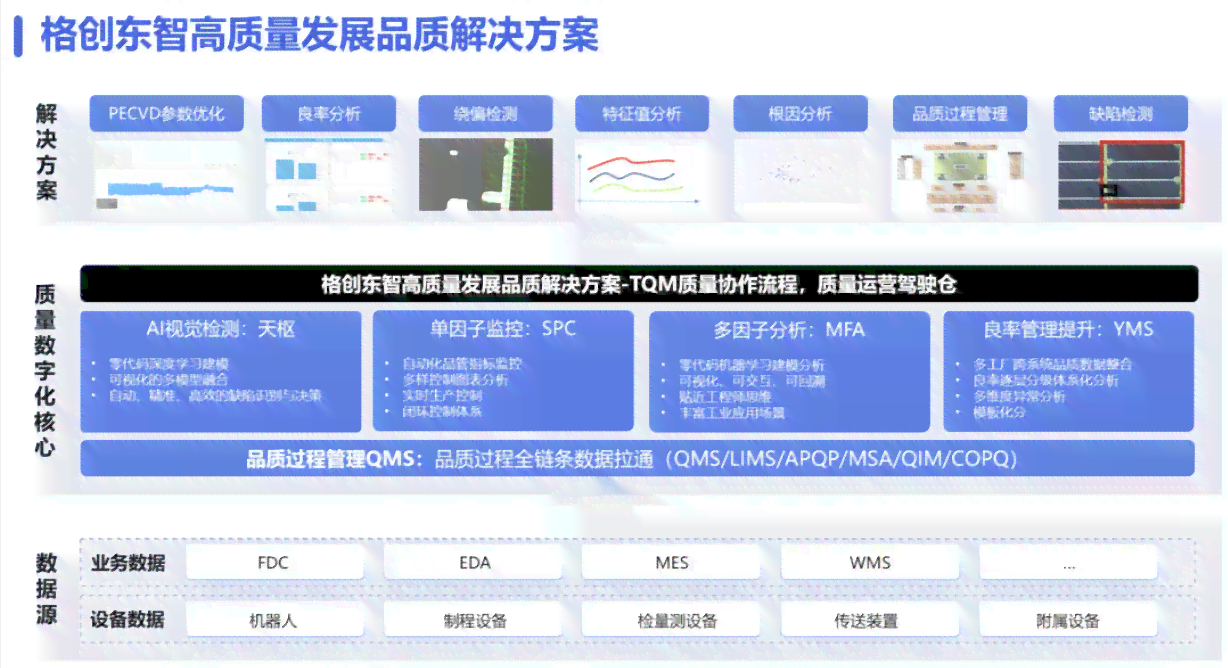Select the 特征值分析 solution label
Image resolution: width=1228 pixels, height=668 pixels.
click(642, 113)
